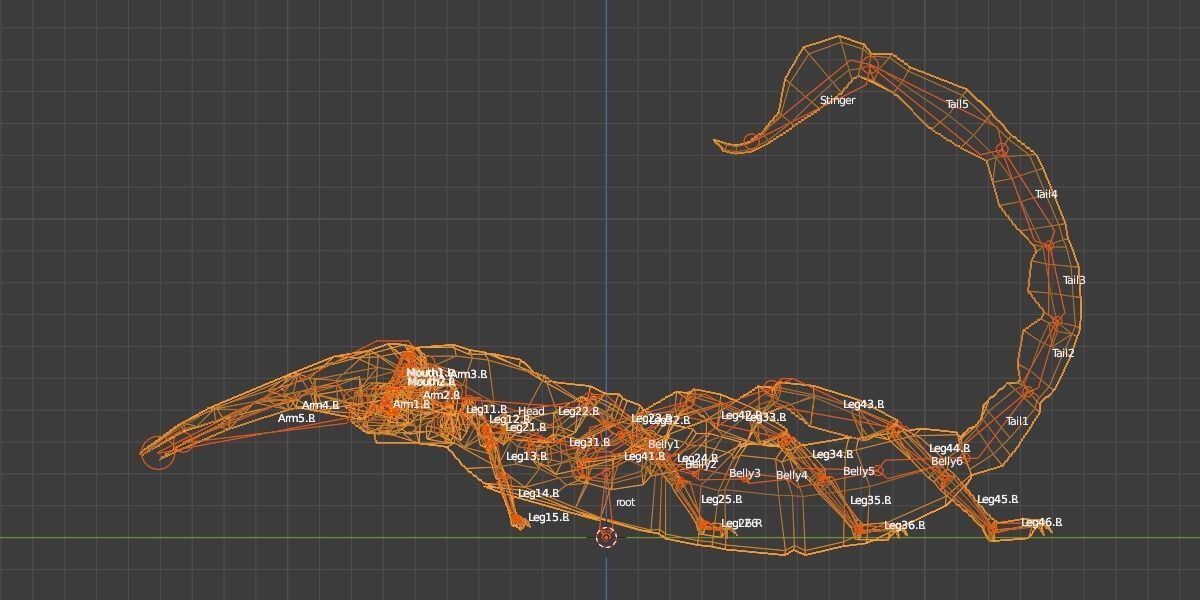Select the Leg21.R bone label

tap(526, 427)
